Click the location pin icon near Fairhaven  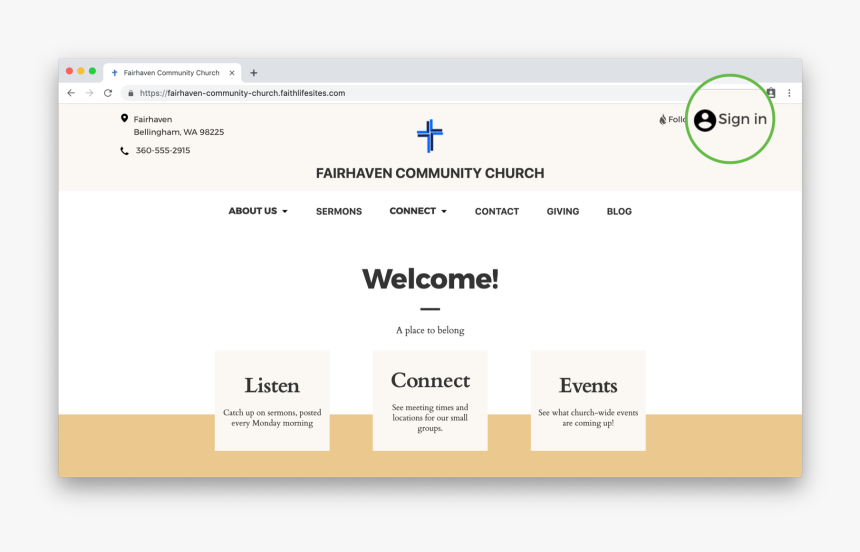(x=124, y=119)
